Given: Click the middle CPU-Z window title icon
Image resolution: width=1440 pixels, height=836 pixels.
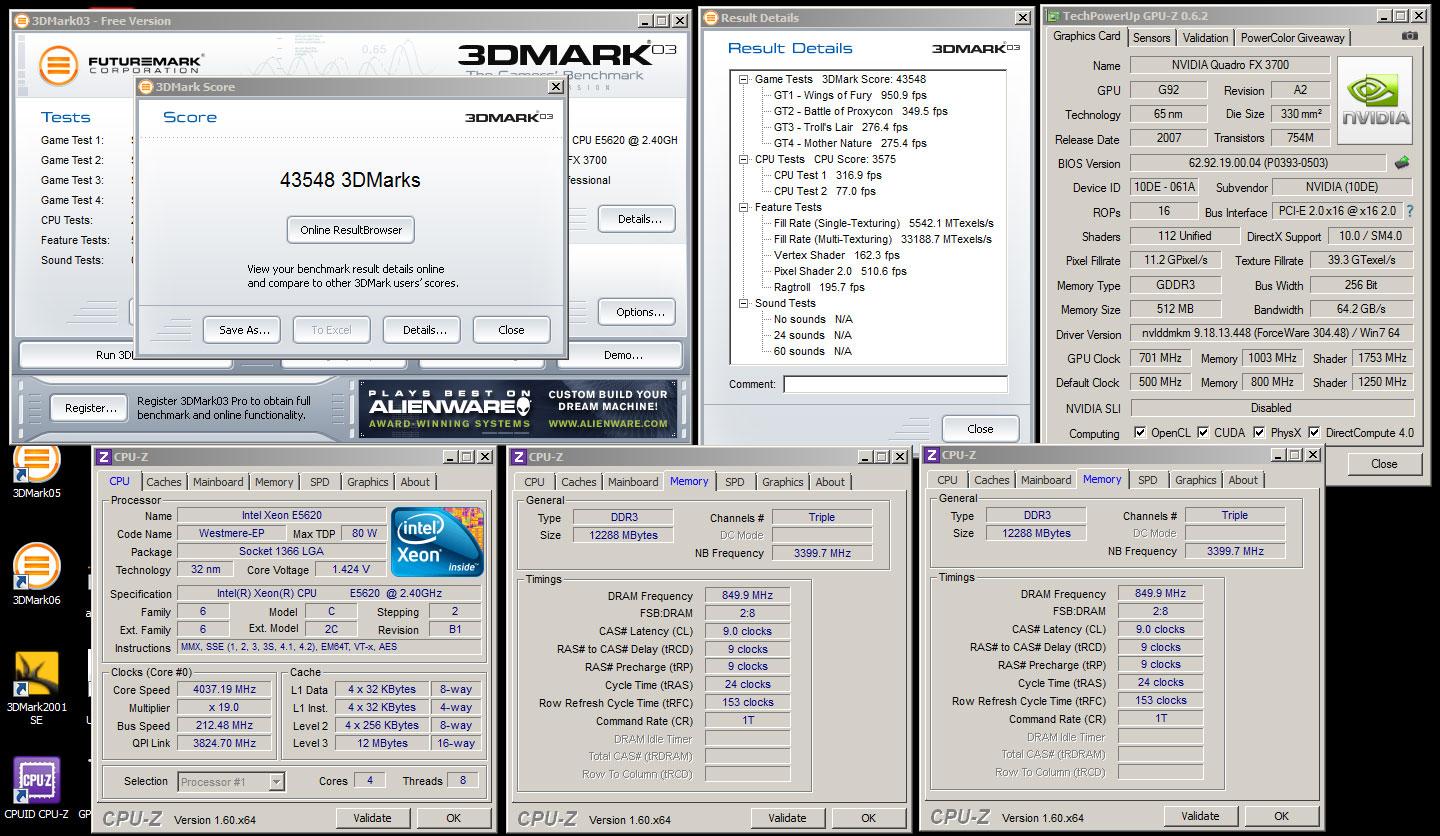Looking at the screenshot, I should pyautogui.click(x=519, y=457).
